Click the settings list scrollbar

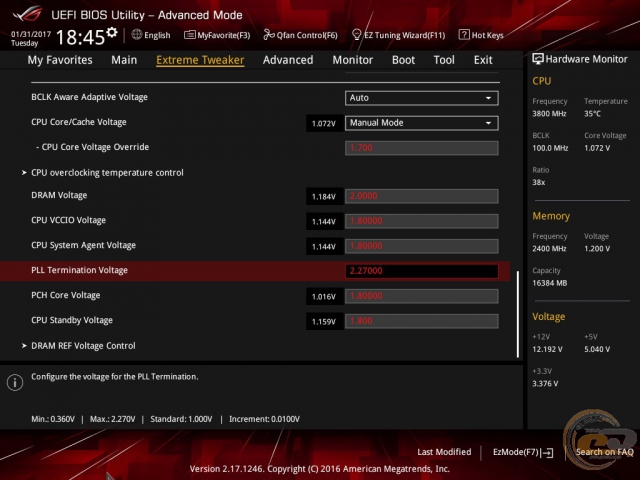pos(518,314)
